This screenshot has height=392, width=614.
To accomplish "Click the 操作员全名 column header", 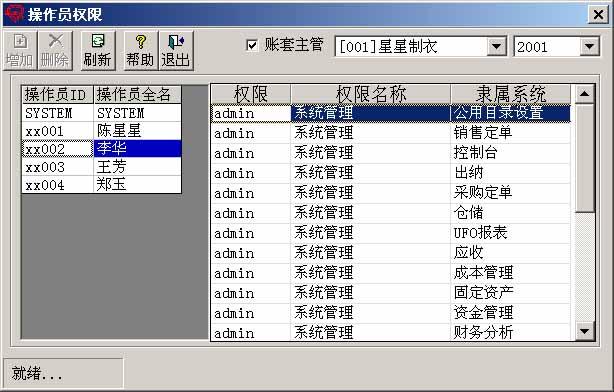I will 137,95.
